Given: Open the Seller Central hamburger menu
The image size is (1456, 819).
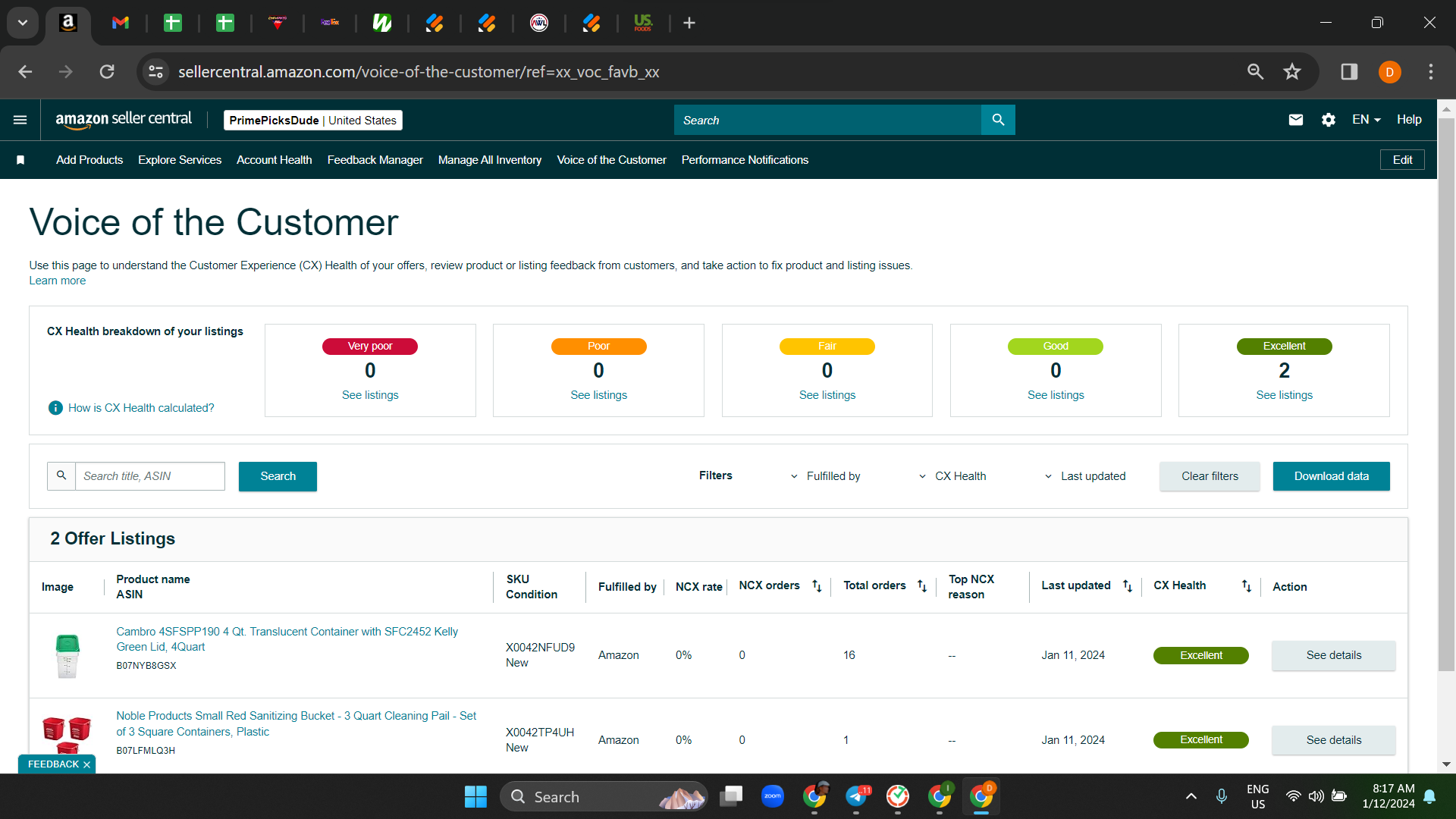Looking at the screenshot, I should tap(20, 120).
